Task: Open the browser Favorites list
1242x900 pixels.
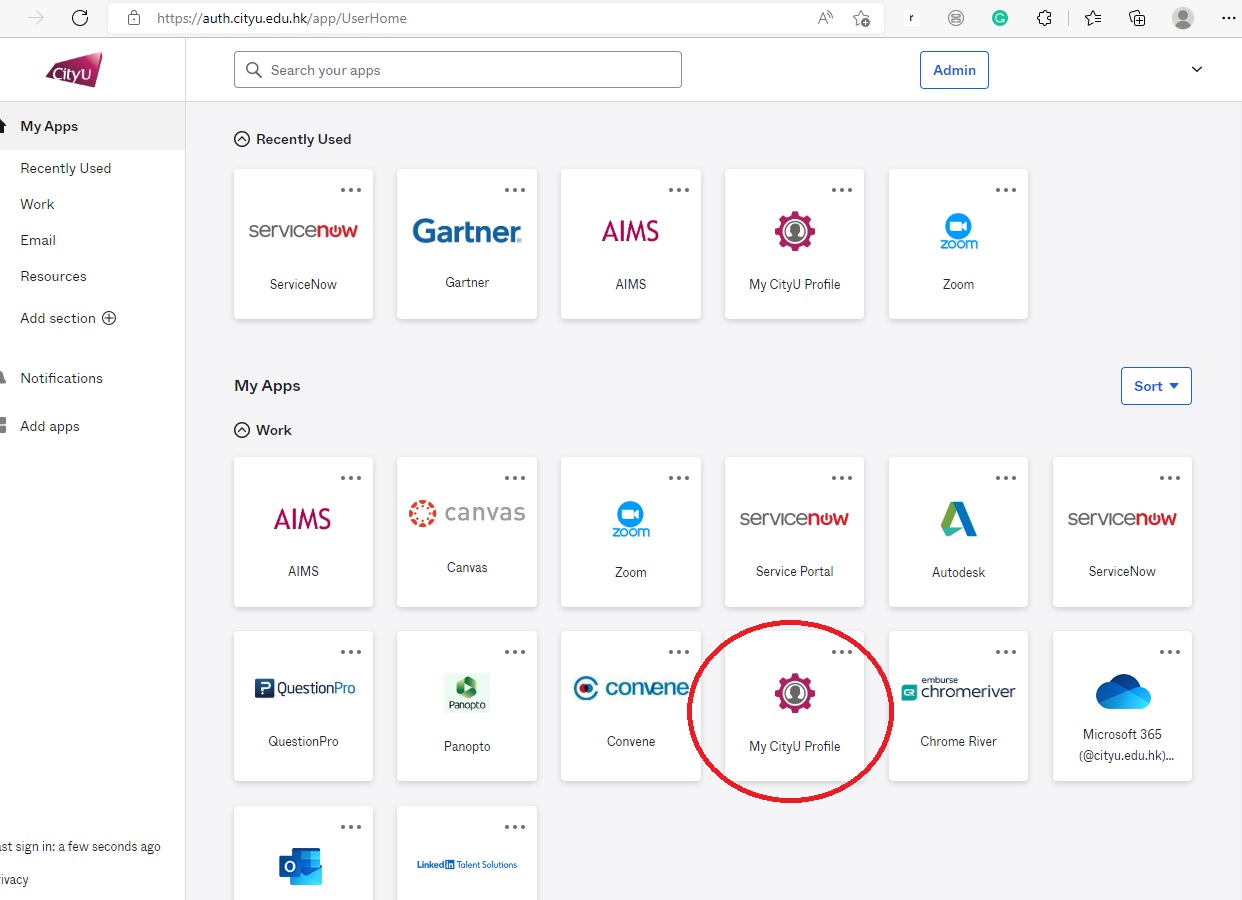Action: [x=1092, y=18]
